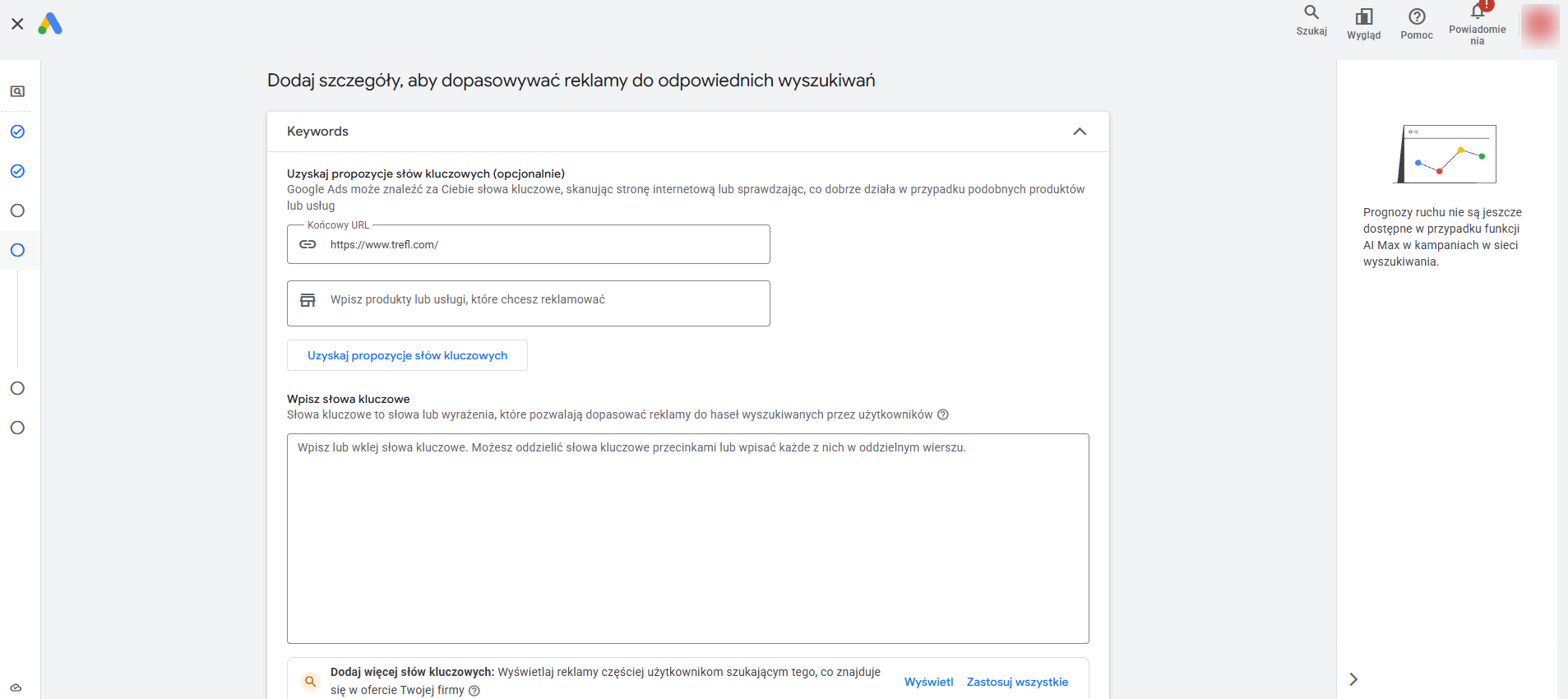
Task: Go to the campaign overview step icon in sidebar
Action: pos(17,91)
